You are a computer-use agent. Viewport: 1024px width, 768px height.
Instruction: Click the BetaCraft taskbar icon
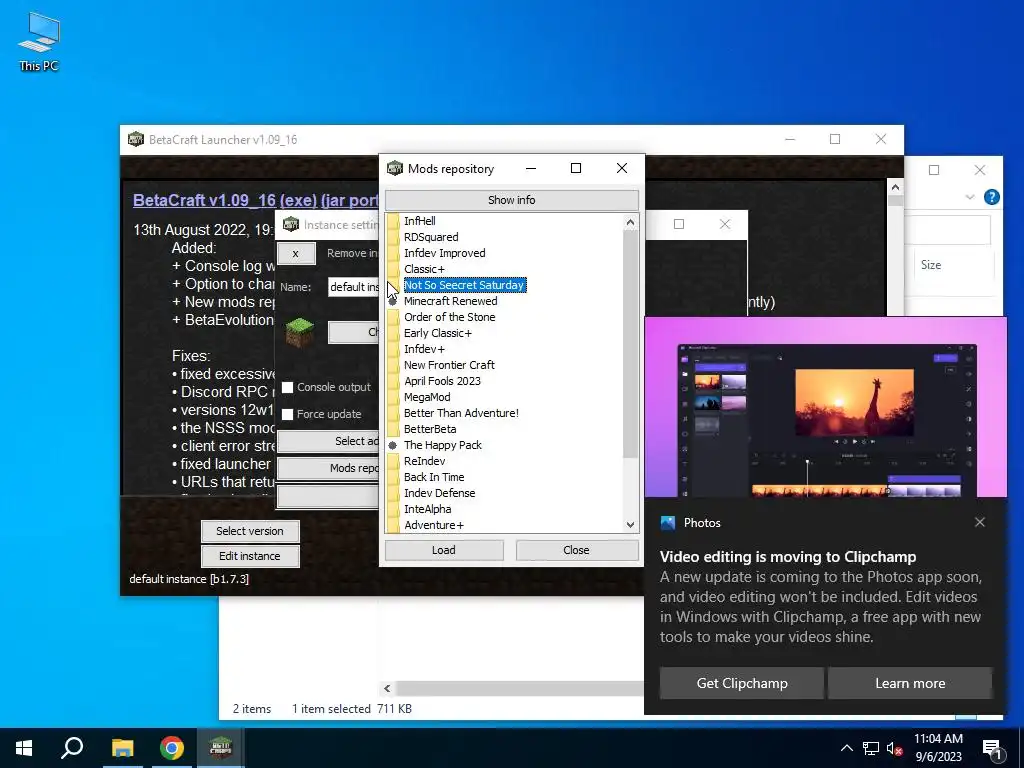pos(221,748)
